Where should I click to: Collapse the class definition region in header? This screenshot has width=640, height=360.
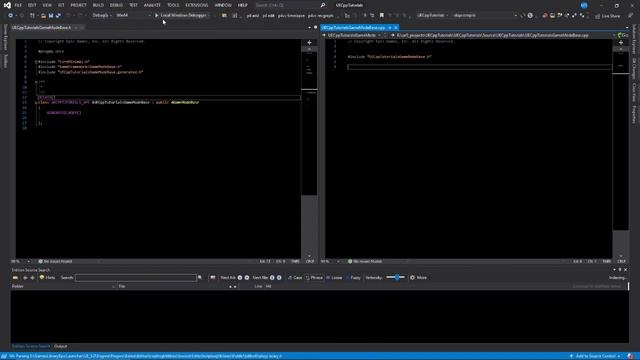(36, 102)
